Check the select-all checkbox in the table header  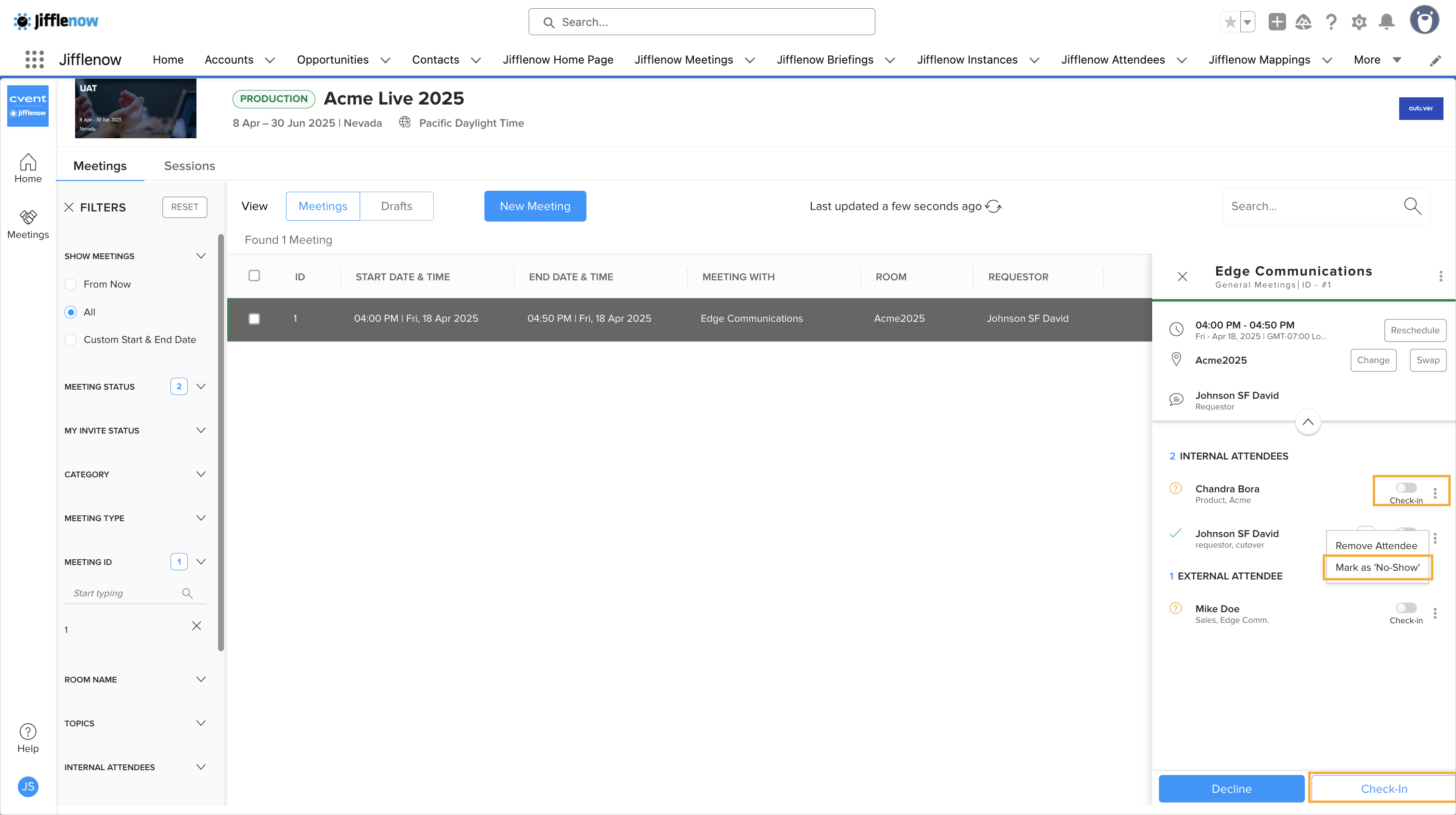pos(254,276)
